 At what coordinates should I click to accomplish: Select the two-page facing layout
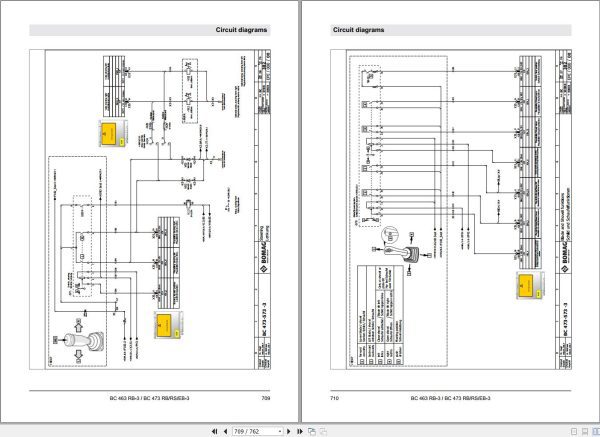pyautogui.click(x=596, y=432)
